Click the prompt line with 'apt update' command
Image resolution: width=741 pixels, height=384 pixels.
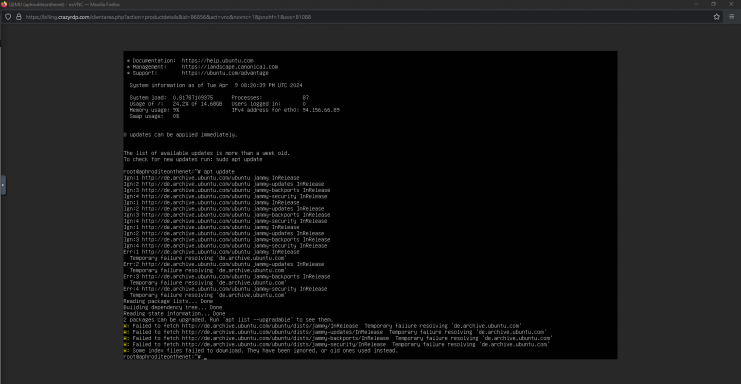(x=179, y=171)
